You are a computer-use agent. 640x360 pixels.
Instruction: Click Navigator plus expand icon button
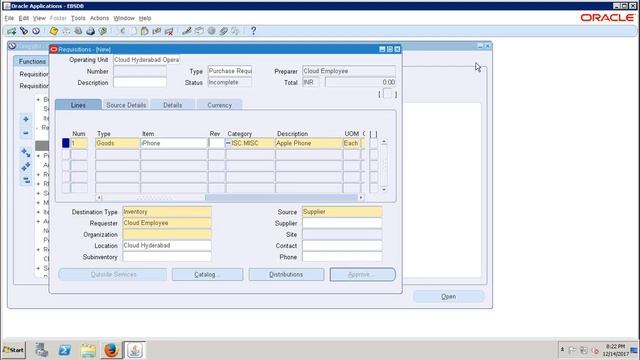pyautogui.click(x=26, y=119)
